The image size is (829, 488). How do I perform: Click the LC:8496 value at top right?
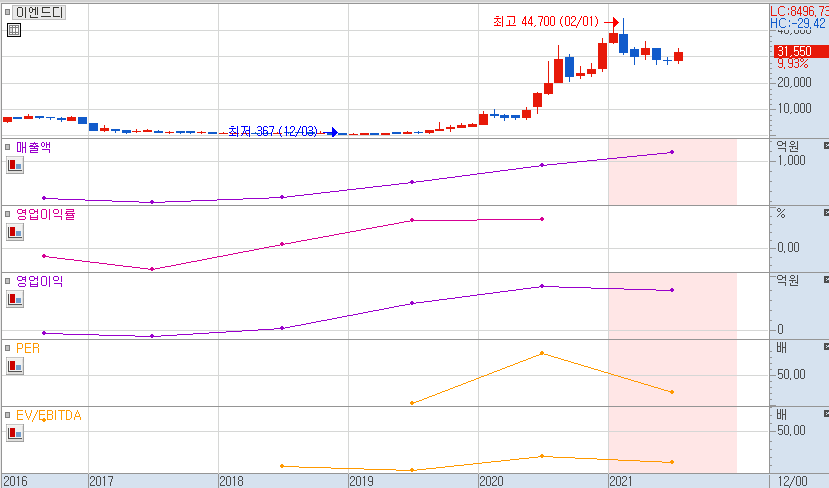pyautogui.click(x=799, y=11)
